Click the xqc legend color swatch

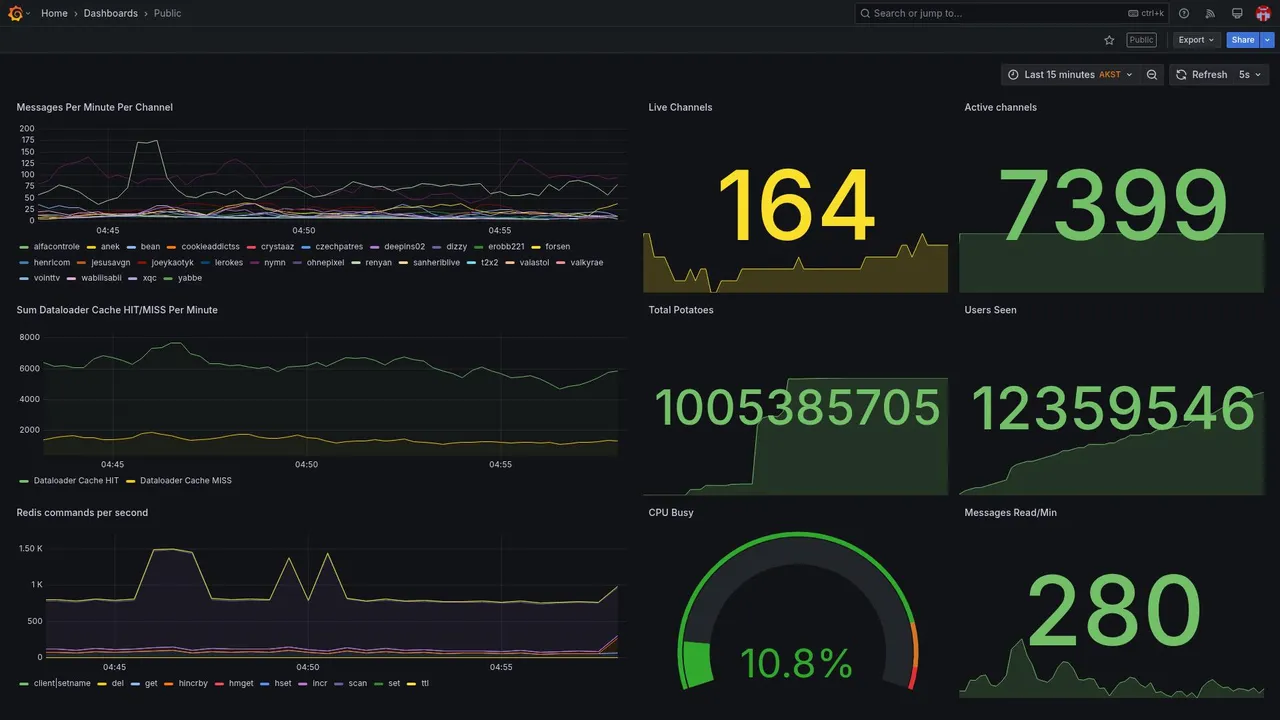[x=134, y=278]
